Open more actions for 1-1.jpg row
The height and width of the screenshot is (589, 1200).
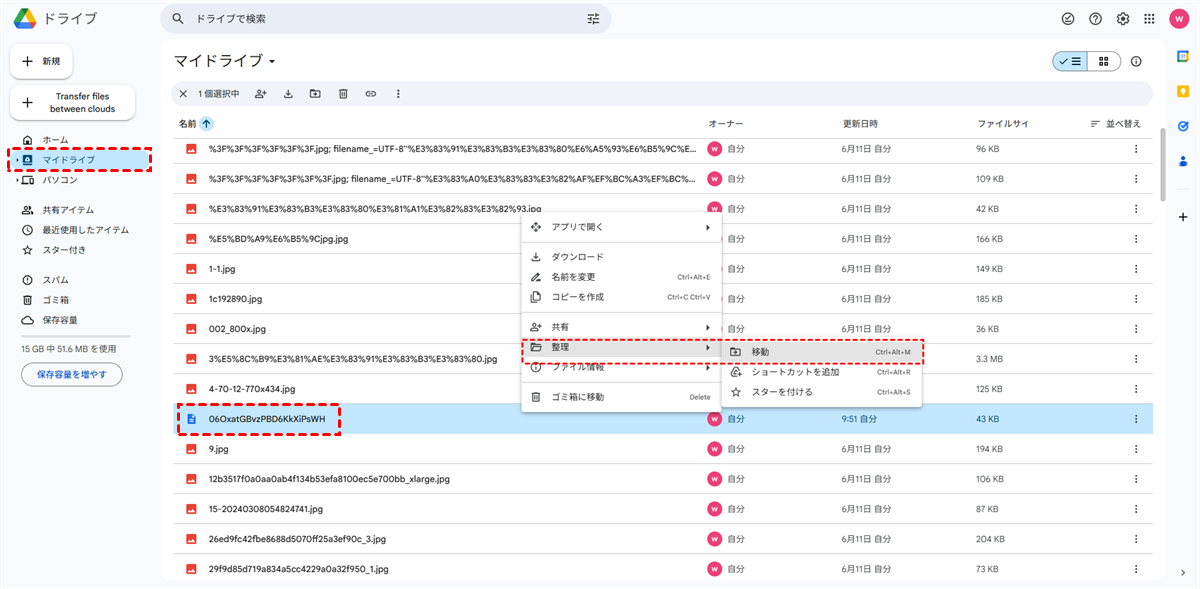tap(1136, 269)
